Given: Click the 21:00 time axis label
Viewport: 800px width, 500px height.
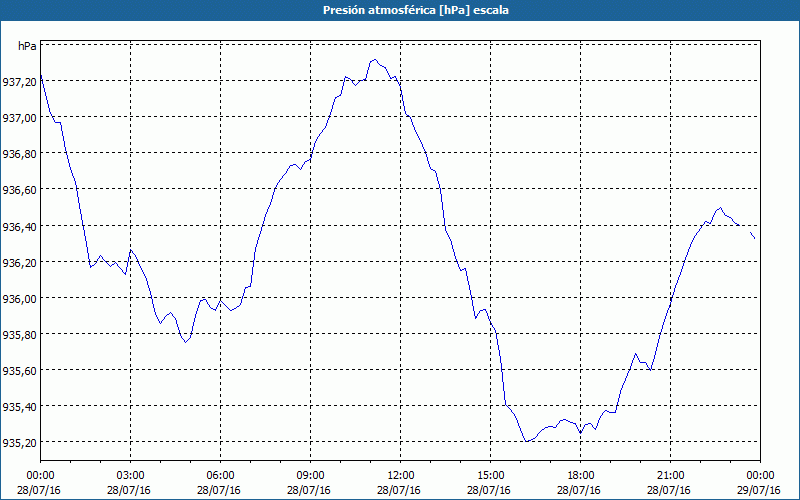Looking at the screenshot, I should click(670, 476).
